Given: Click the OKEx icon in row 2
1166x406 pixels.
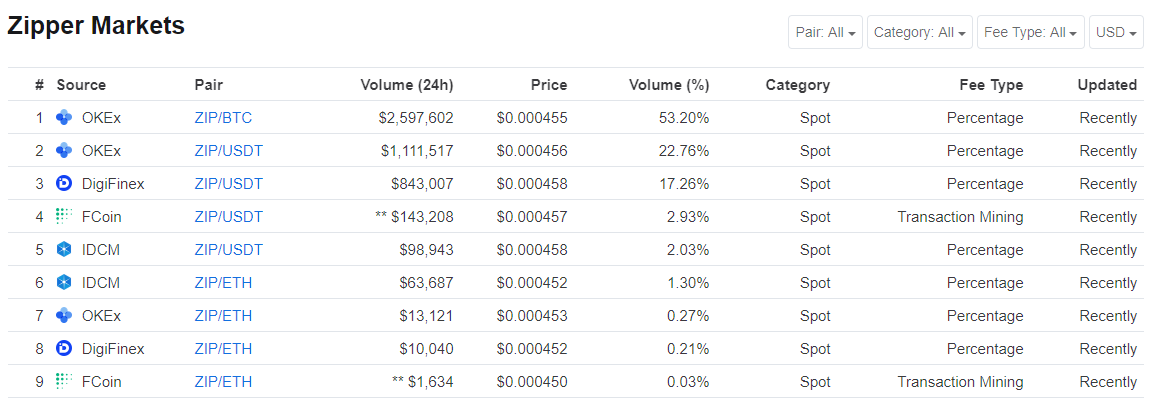Looking at the screenshot, I should point(65,150).
